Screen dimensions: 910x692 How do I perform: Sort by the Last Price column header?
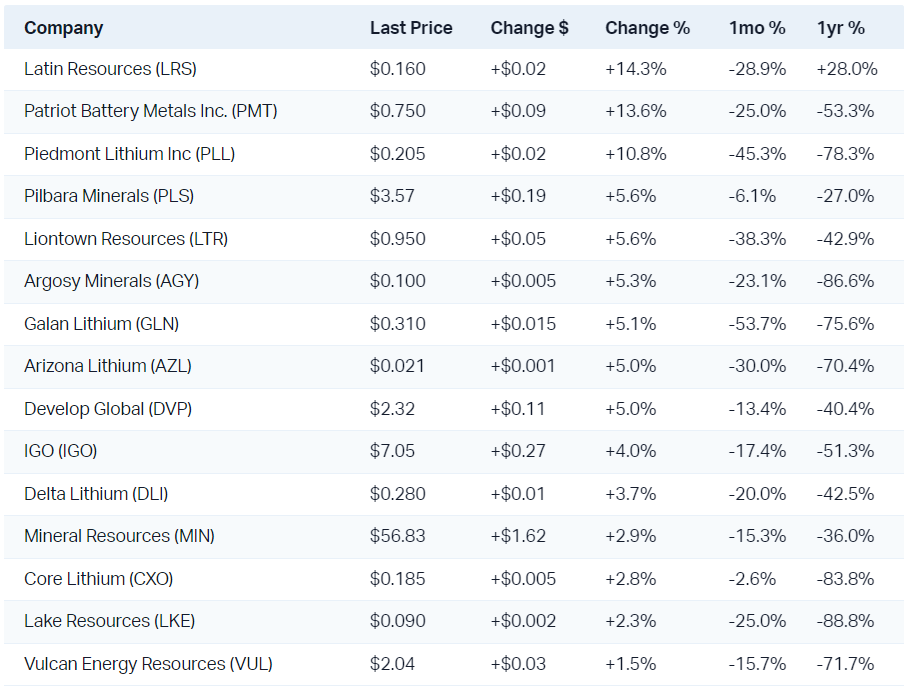pyautogui.click(x=411, y=28)
